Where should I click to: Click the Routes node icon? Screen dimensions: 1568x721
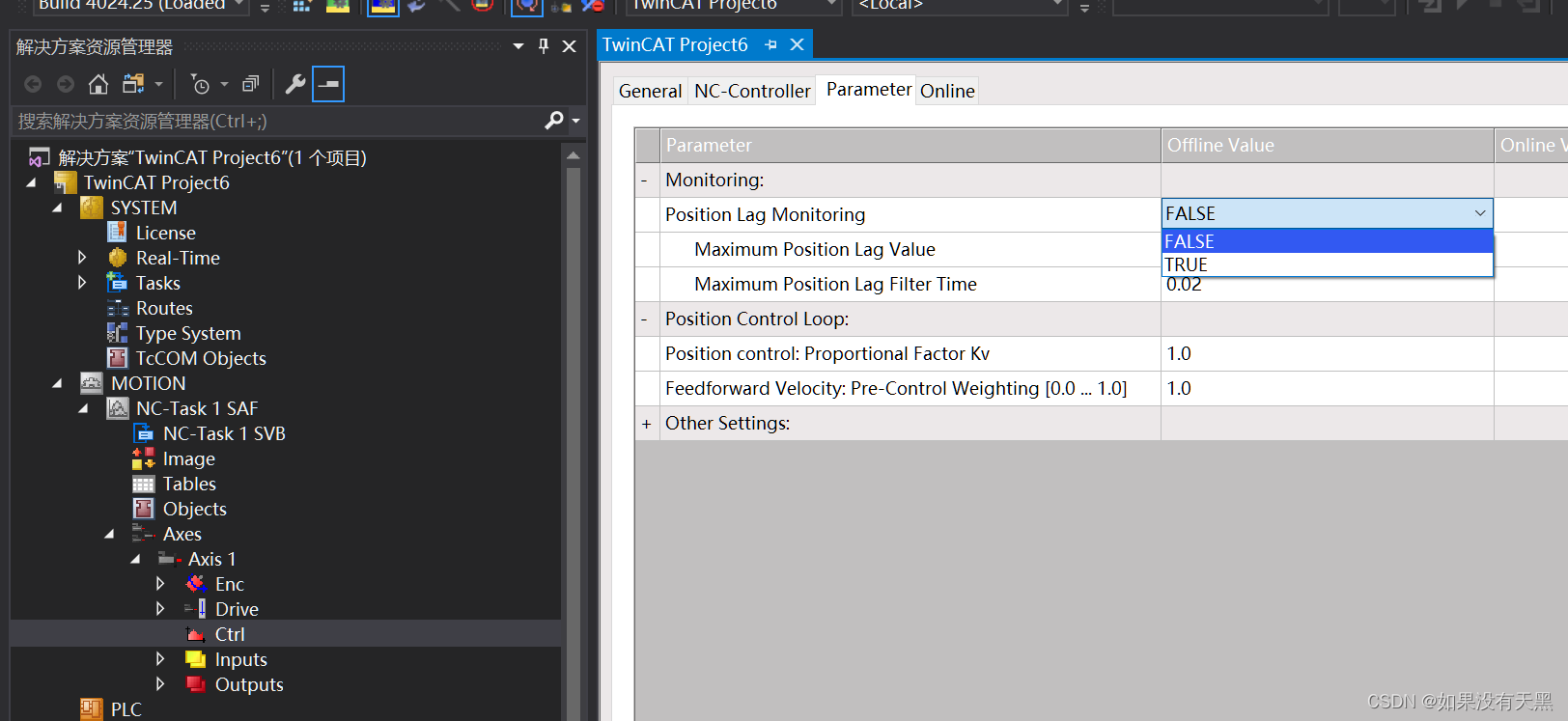118,308
